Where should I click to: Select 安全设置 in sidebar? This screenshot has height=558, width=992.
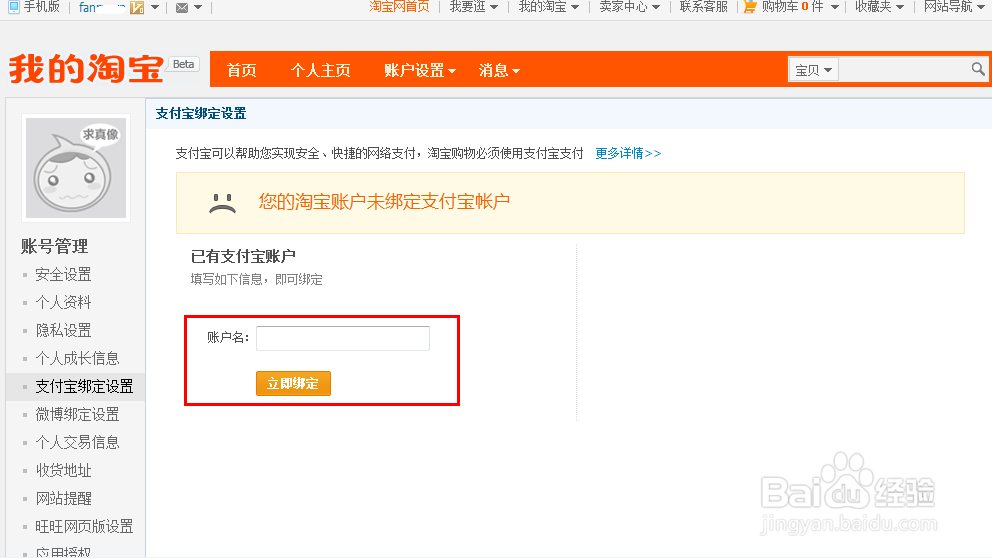(x=63, y=275)
